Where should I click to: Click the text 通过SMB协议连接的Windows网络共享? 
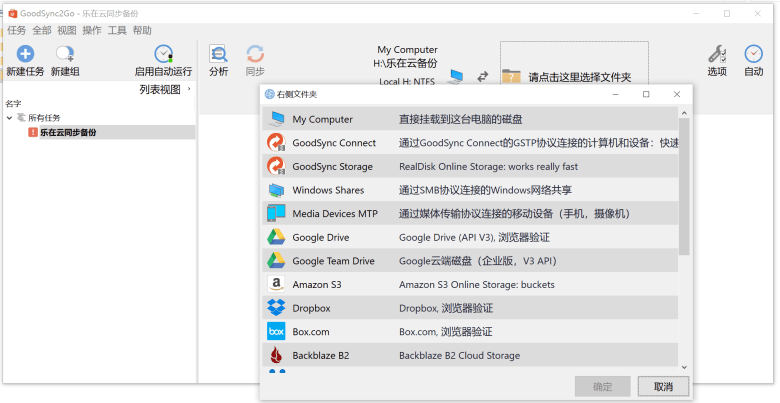tap(485, 190)
